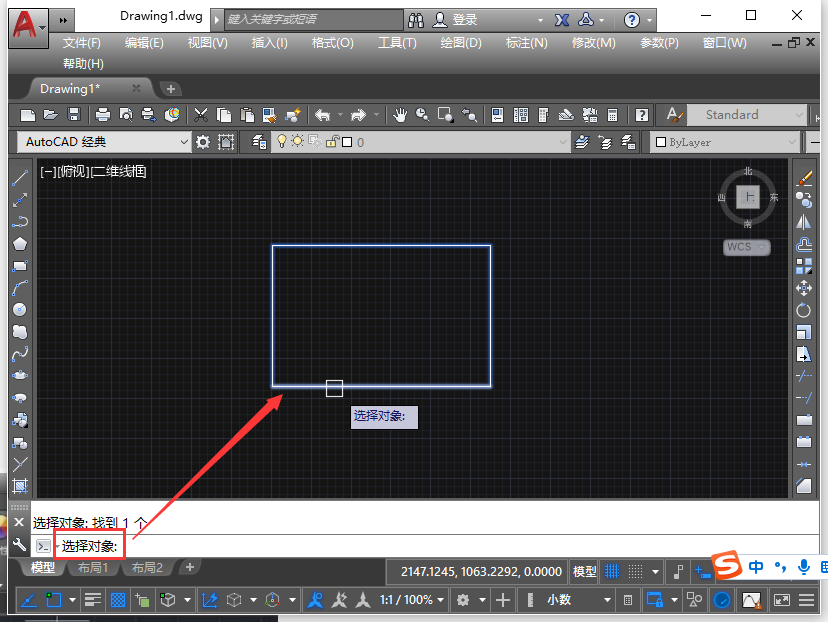Viewport: 828px width, 622px height.
Task: Select the Revision cloud tool
Action: 20,332
